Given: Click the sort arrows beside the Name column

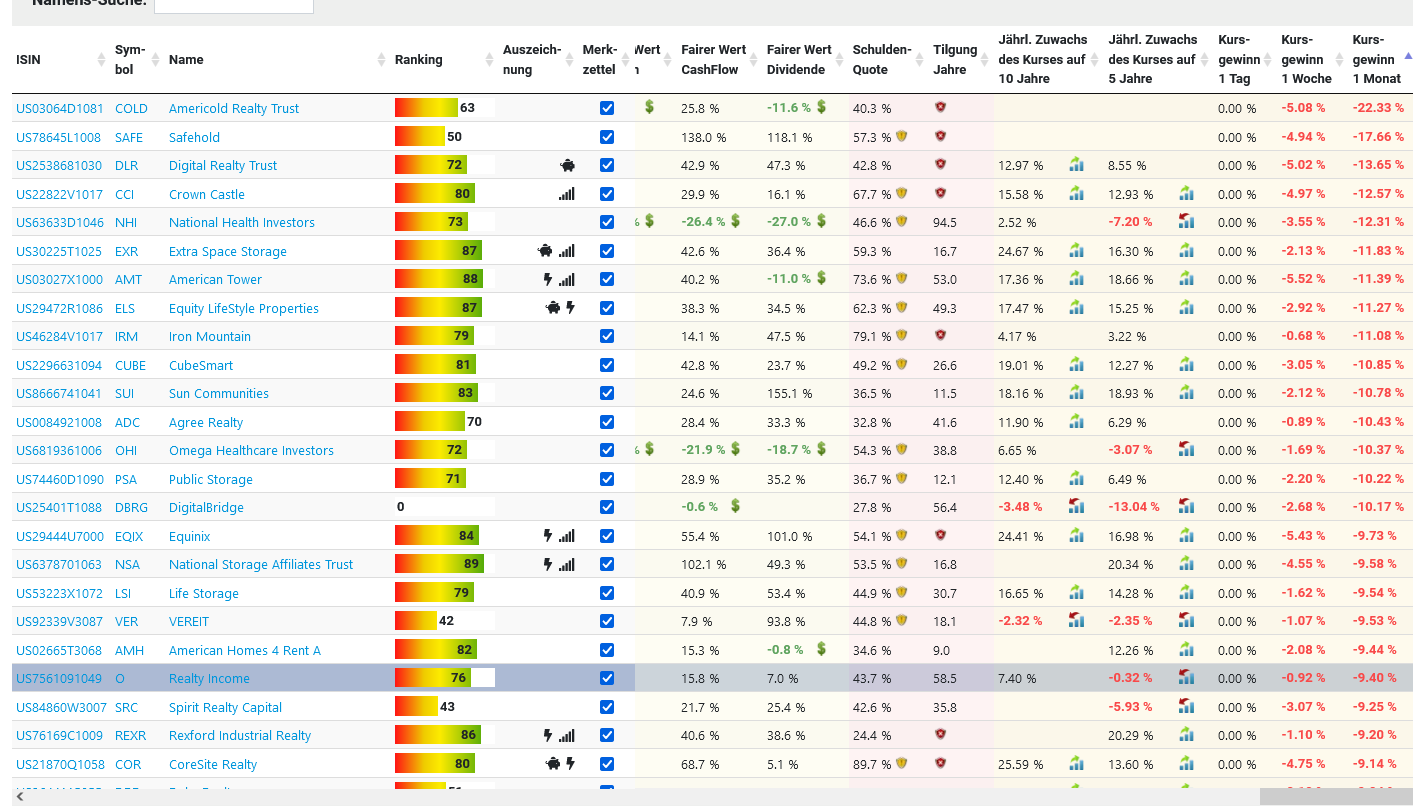Looking at the screenshot, I should (x=381, y=60).
